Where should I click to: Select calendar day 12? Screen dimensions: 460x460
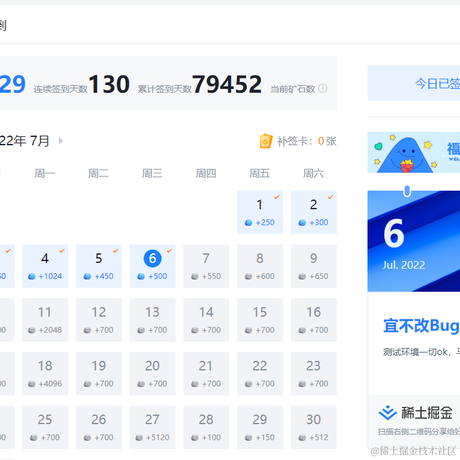click(x=99, y=320)
